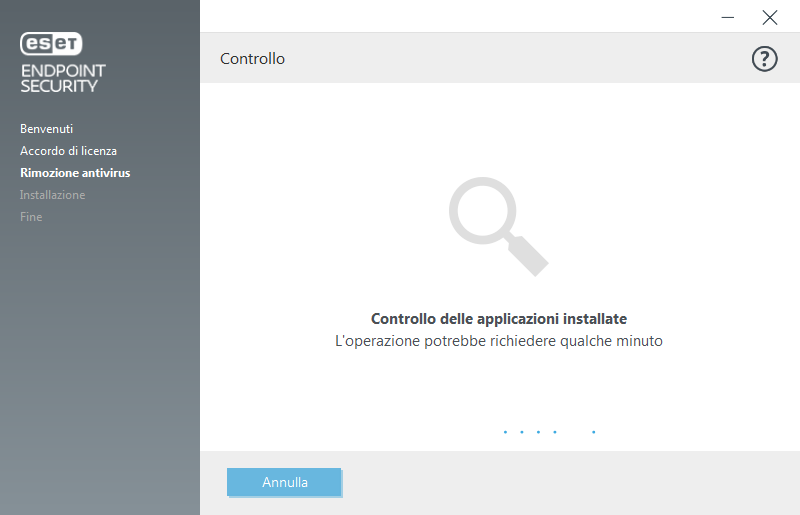This screenshot has width=800, height=515.
Task: Select Benvenuti step in sidebar
Action: 46,129
